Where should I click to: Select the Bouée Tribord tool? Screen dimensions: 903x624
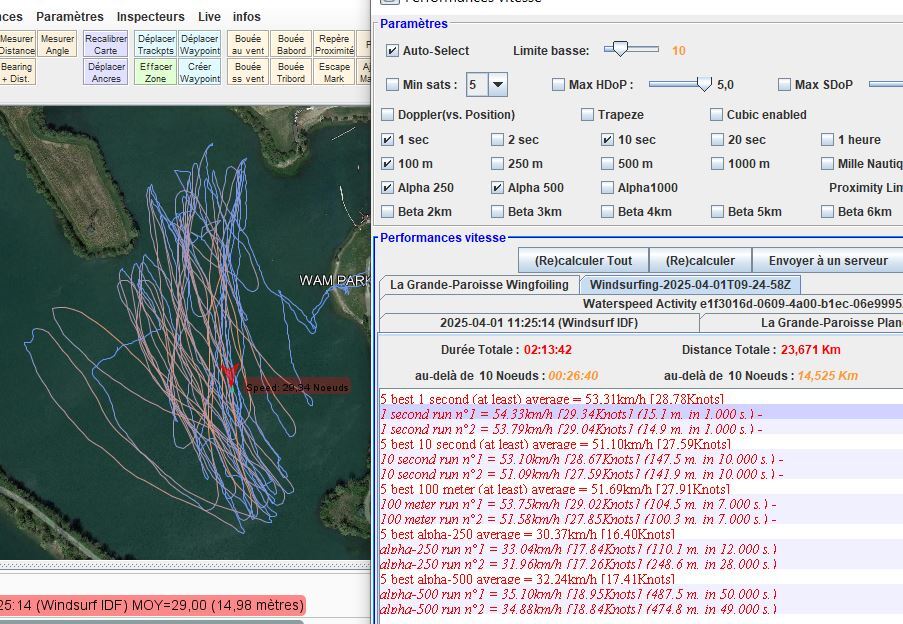click(291, 72)
